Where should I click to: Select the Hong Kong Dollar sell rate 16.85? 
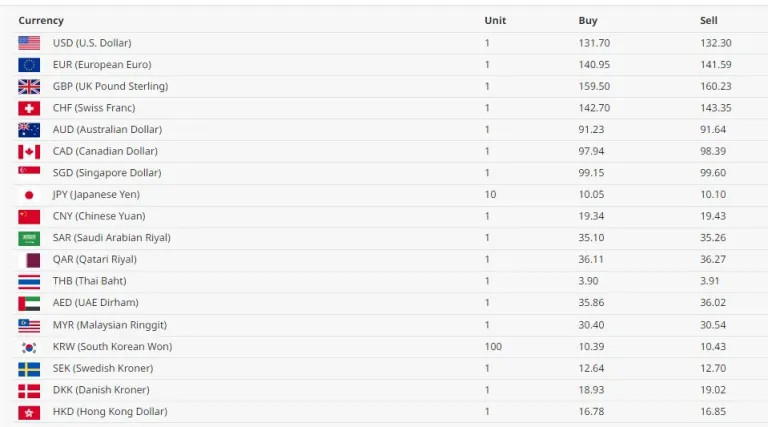tap(713, 411)
